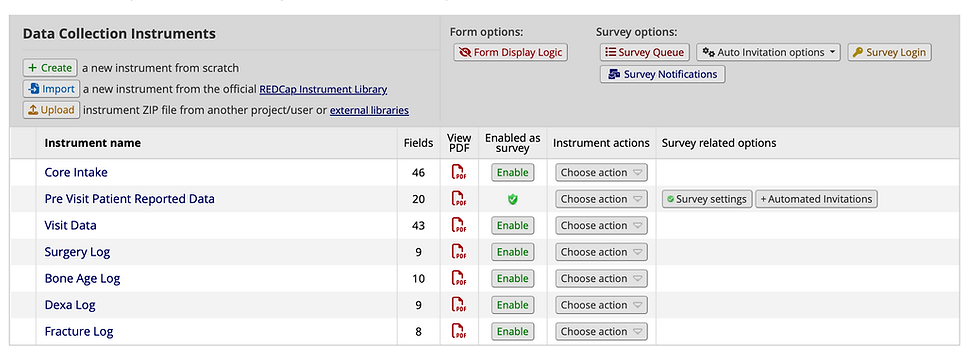The width and height of the screenshot is (980, 364).
Task: View PDF of Pre Visit Patient Reported Data
Action: (x=459, y=199)
